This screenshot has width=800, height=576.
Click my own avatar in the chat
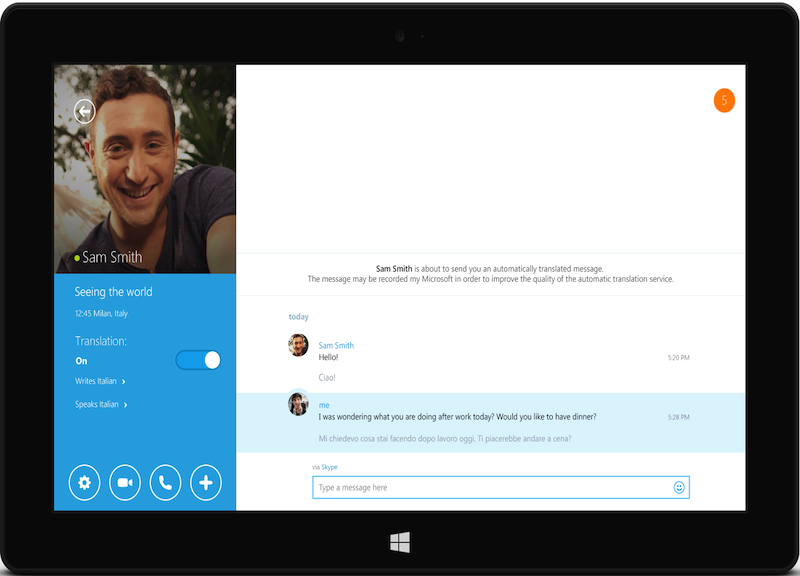[x=298, y=403]
